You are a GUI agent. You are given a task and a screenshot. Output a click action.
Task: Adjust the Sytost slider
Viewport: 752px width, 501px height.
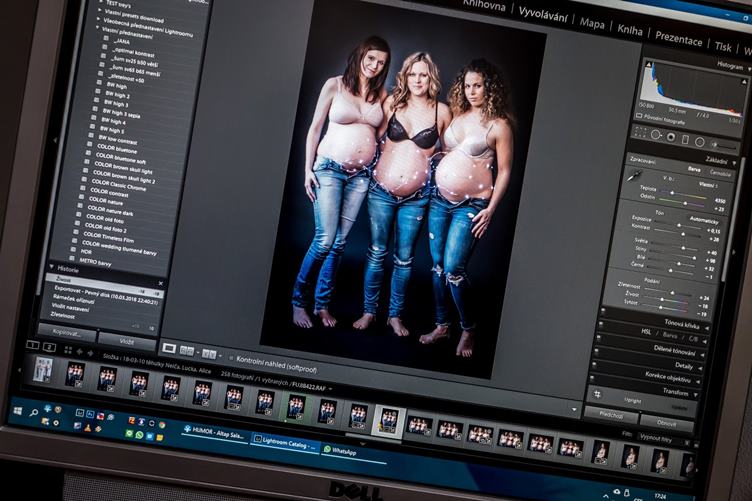pos(661,306)
